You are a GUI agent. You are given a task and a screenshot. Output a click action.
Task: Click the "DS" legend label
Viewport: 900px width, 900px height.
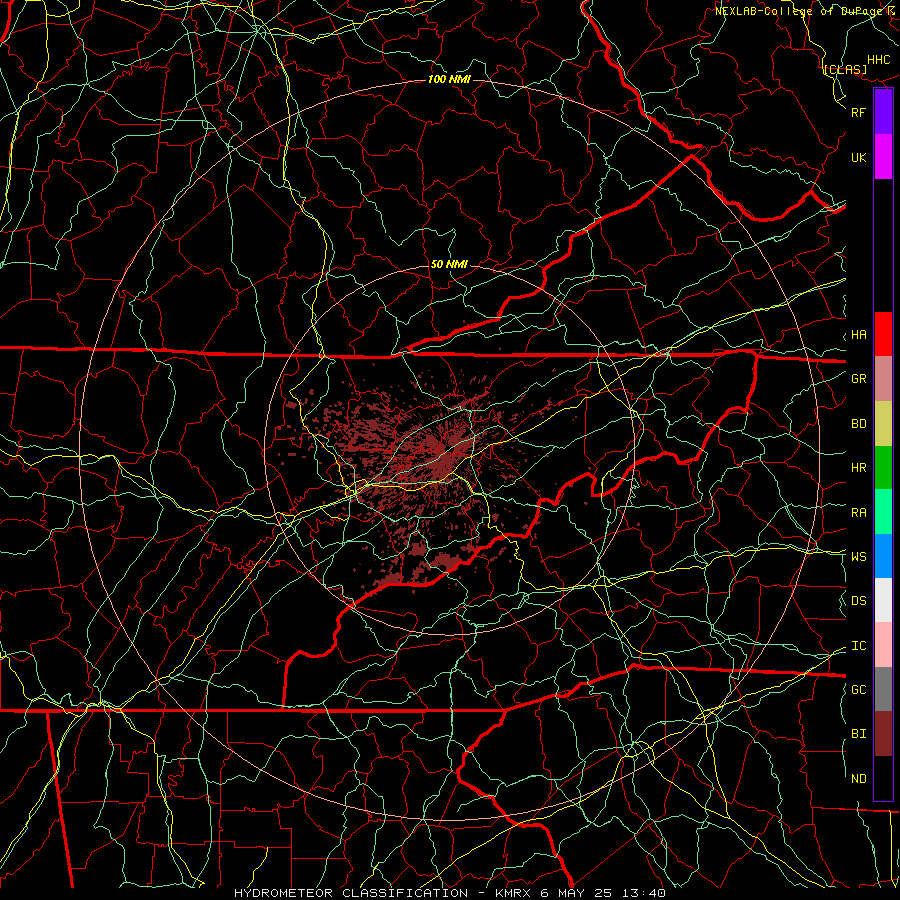859,601
